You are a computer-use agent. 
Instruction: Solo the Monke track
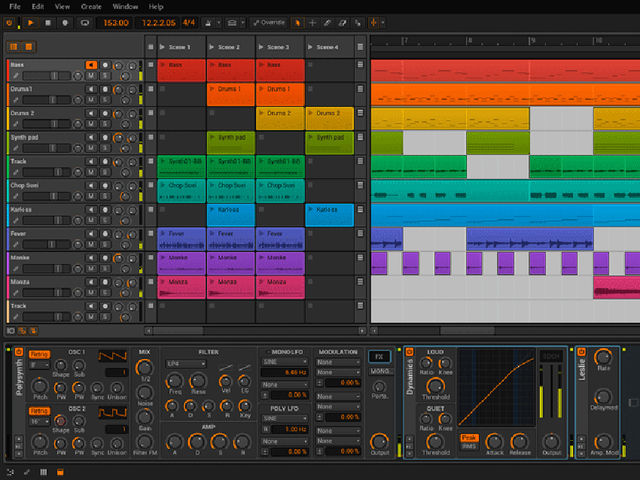click(x=105, y=268)
